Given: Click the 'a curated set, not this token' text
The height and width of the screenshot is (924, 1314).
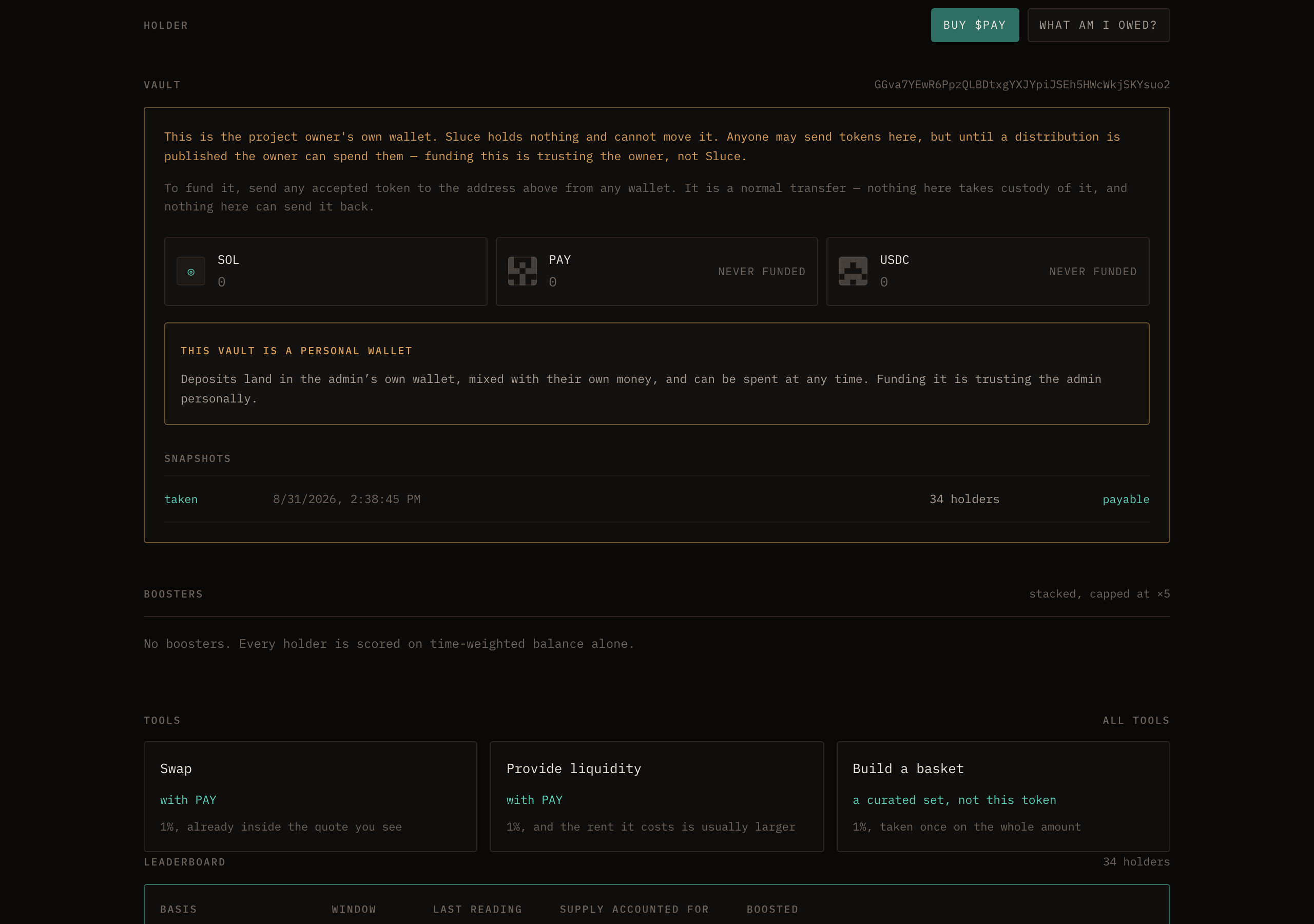Looking at the screenshot, I should tap(955, 800).
